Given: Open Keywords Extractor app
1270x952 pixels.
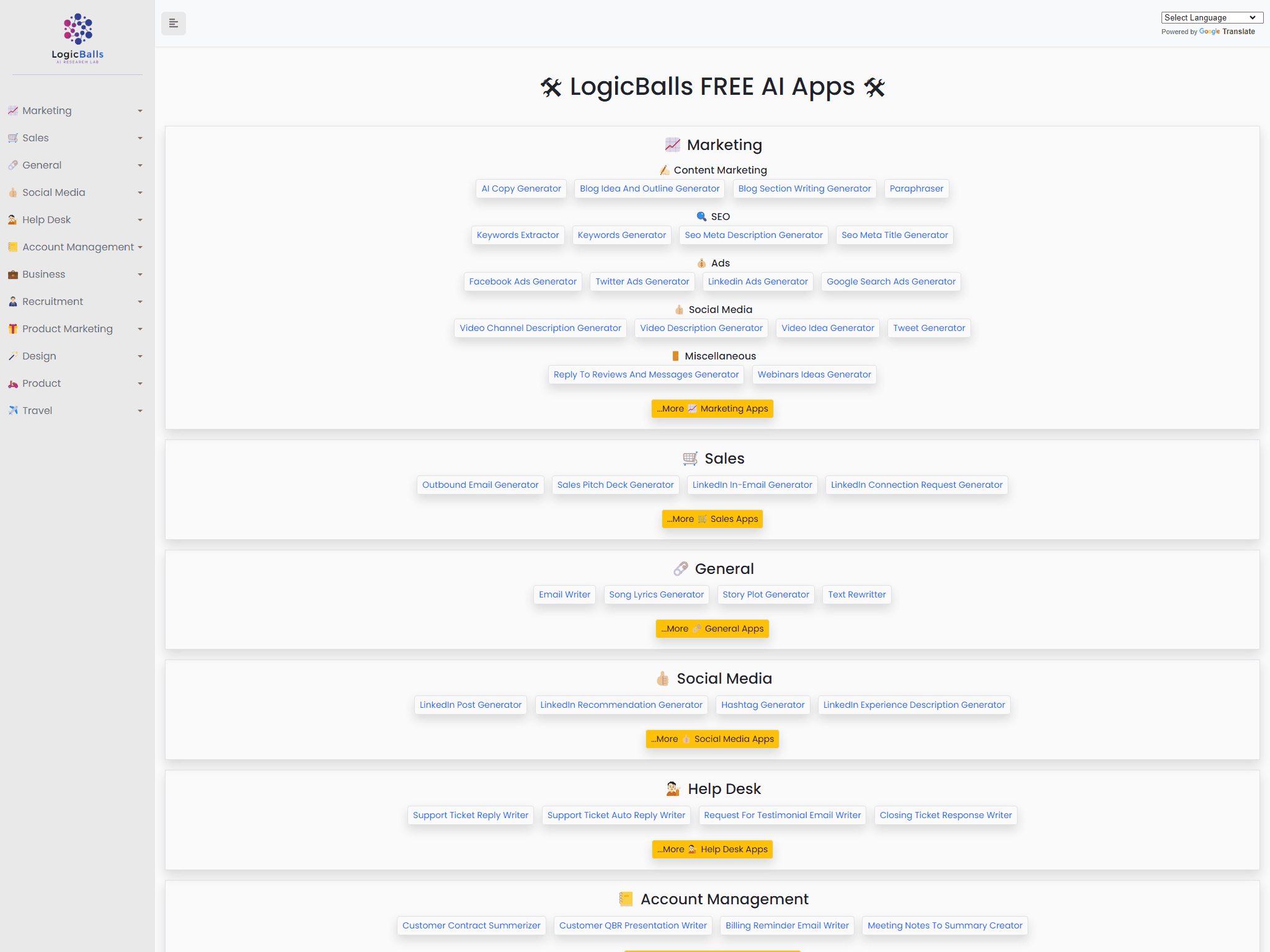Looking at the screenshot, I should (518, 236).
